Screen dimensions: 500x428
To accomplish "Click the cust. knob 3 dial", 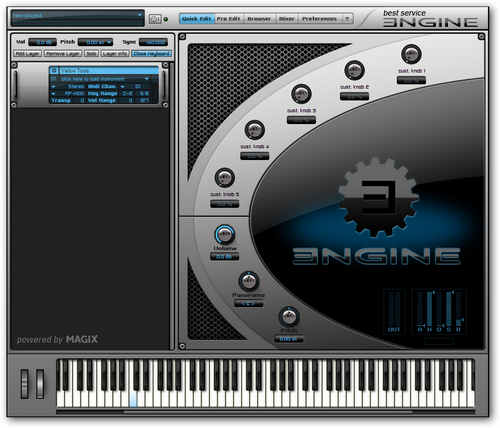I will tap(301, 94).
